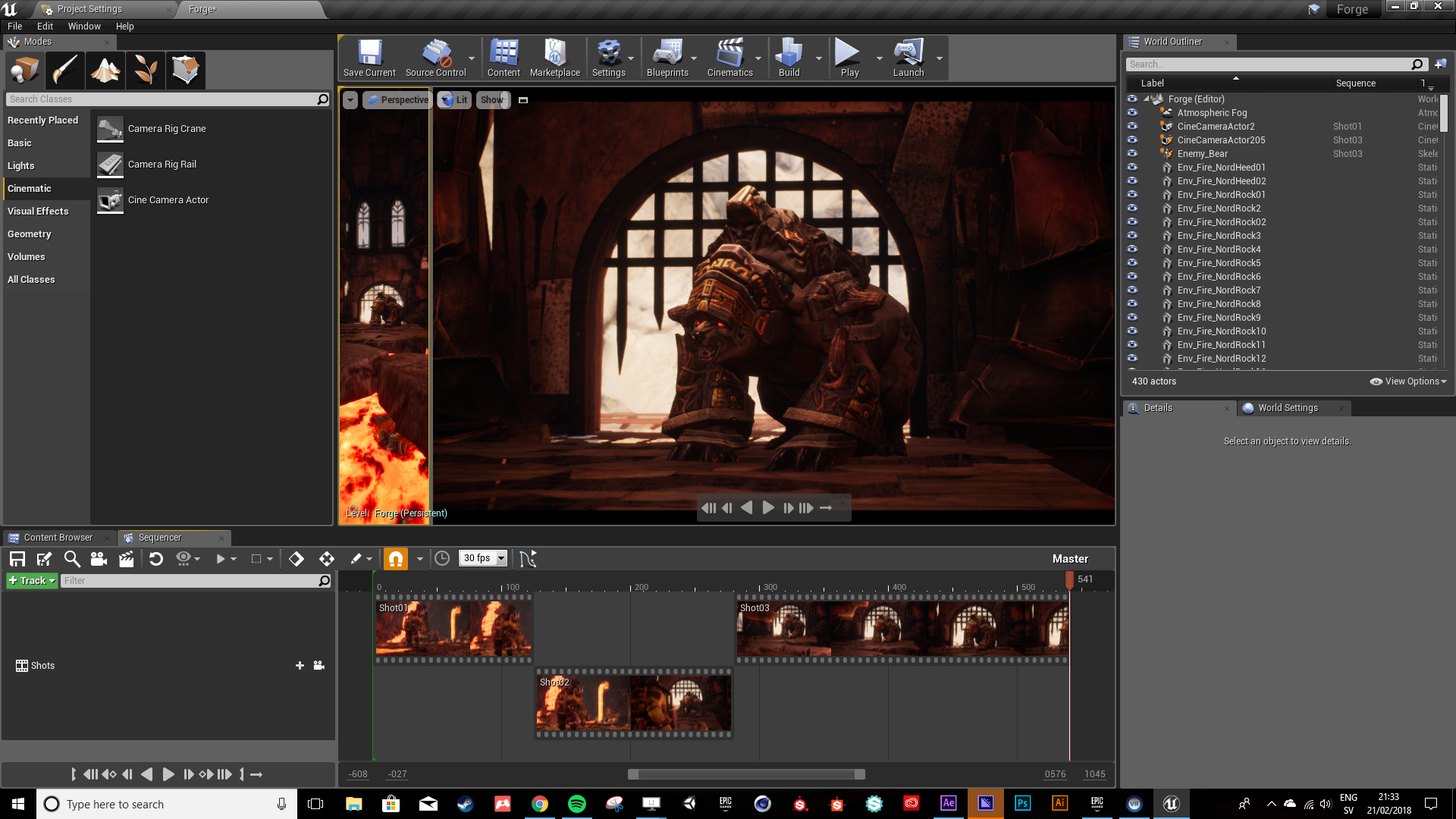Image resolution: width=1456 pixels, height=819 pixels.
Task: Click viewport play forward transport button
Action: coord(768,508)
